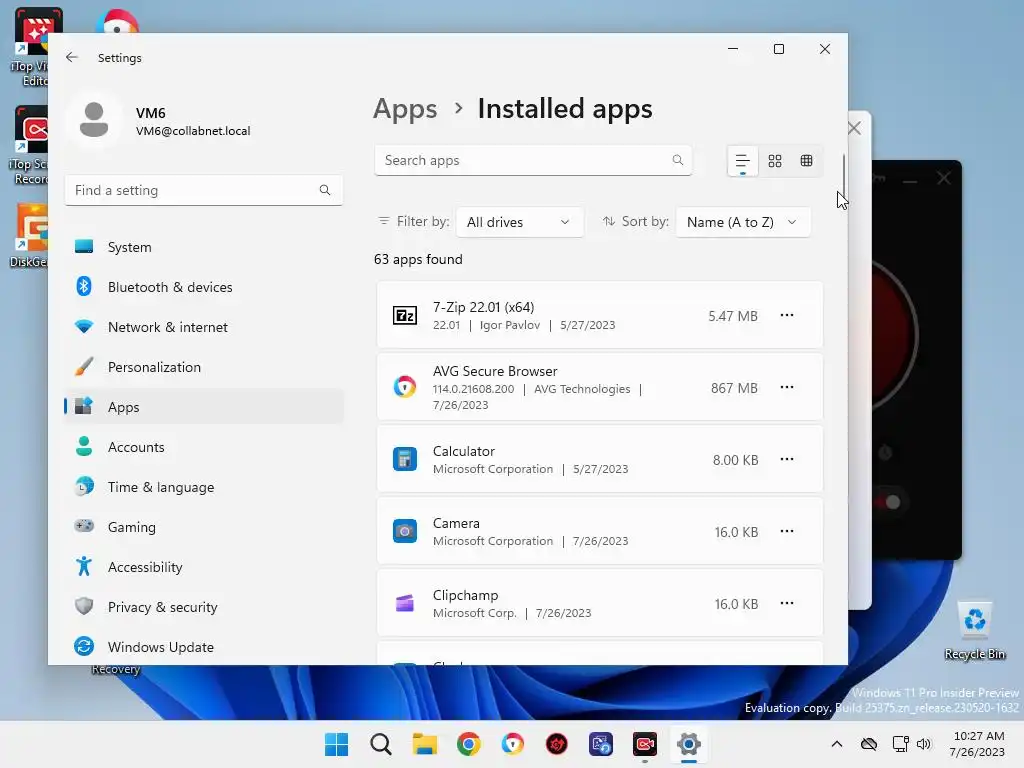Open File Explorer from the taskbar
This screenshot has width=1024, height=768.
tap(424, 744)
